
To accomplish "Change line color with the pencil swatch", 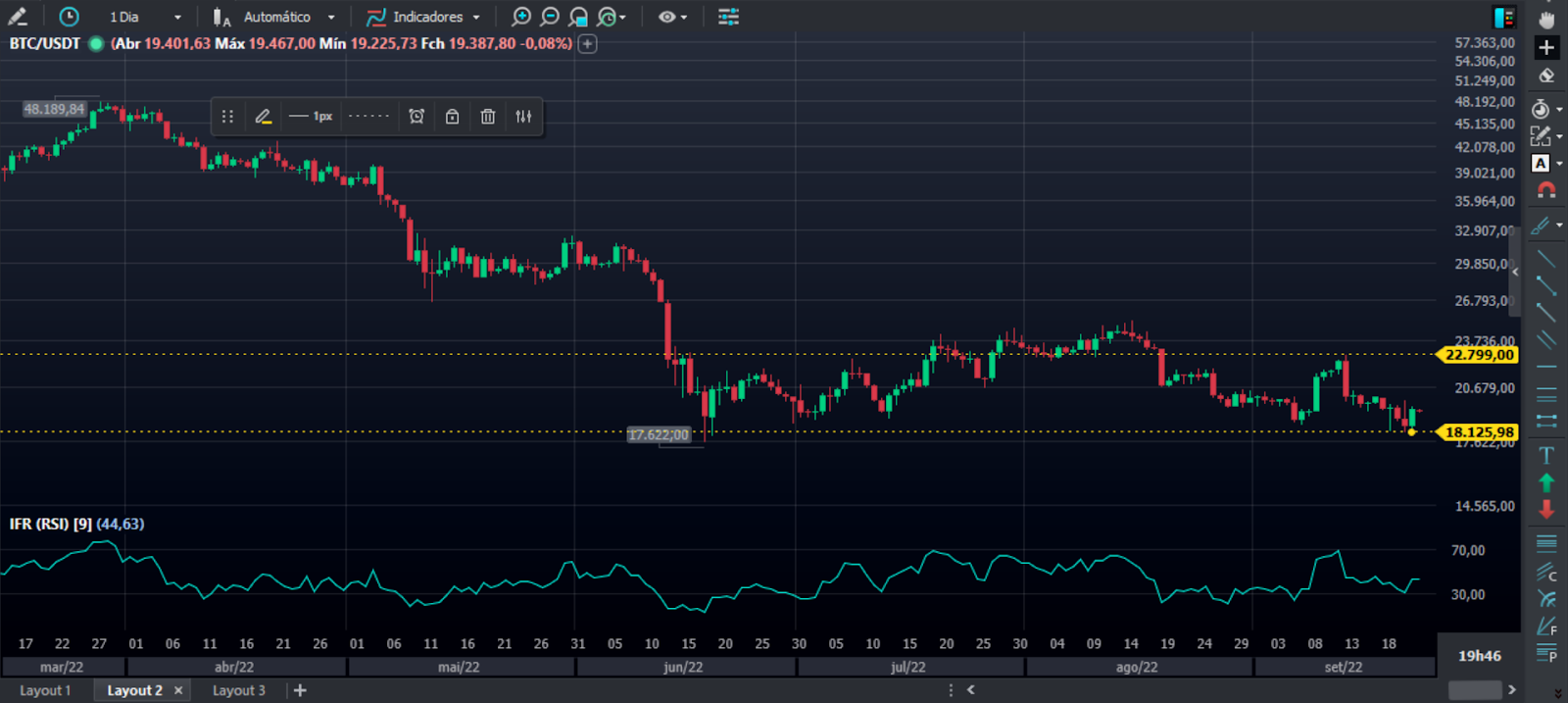I will click(x=263, y=117).
